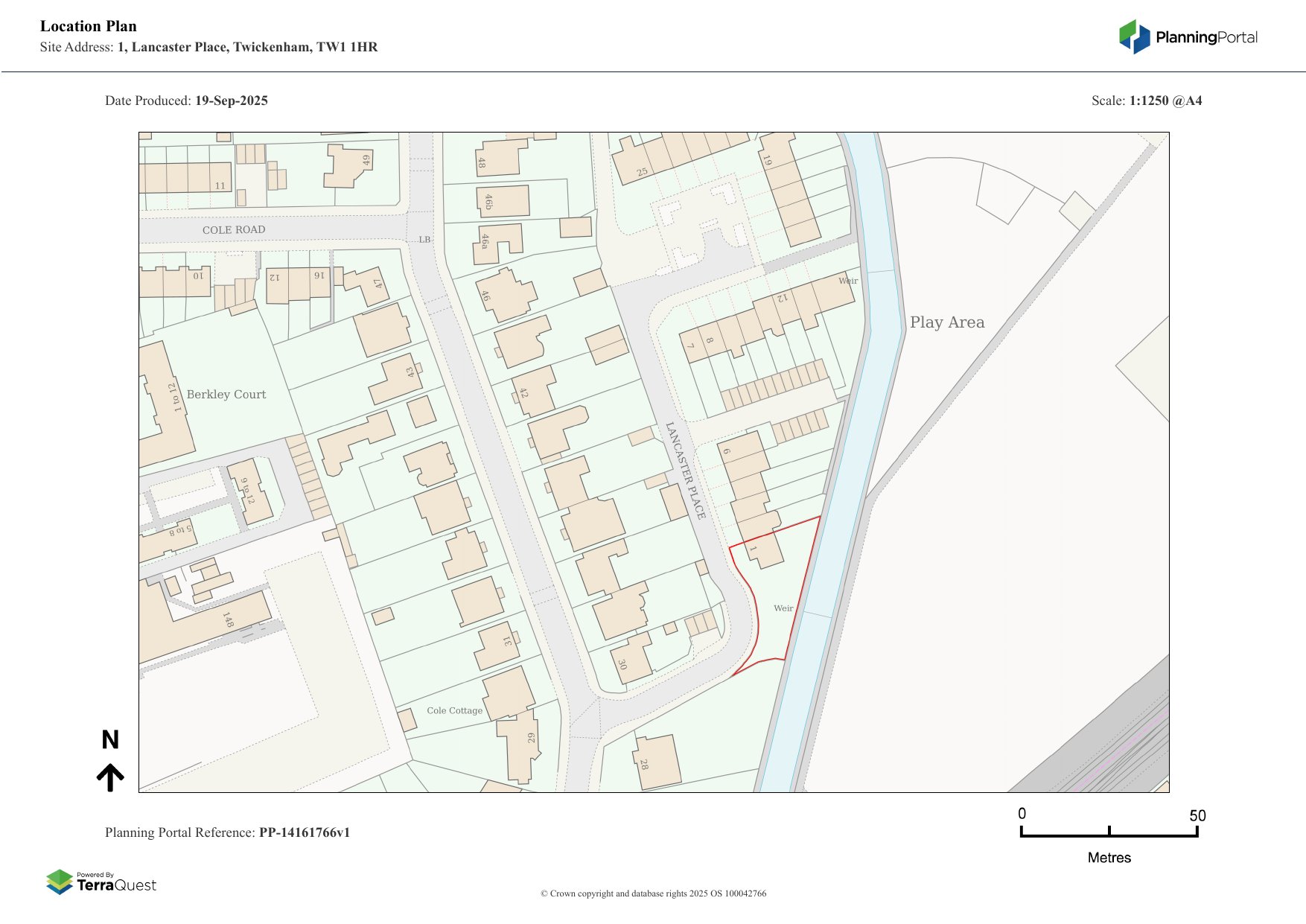Viewport: 1306px width, 924px height.
Task: Click the Location Plan heading
Action: tap(89, 26)
